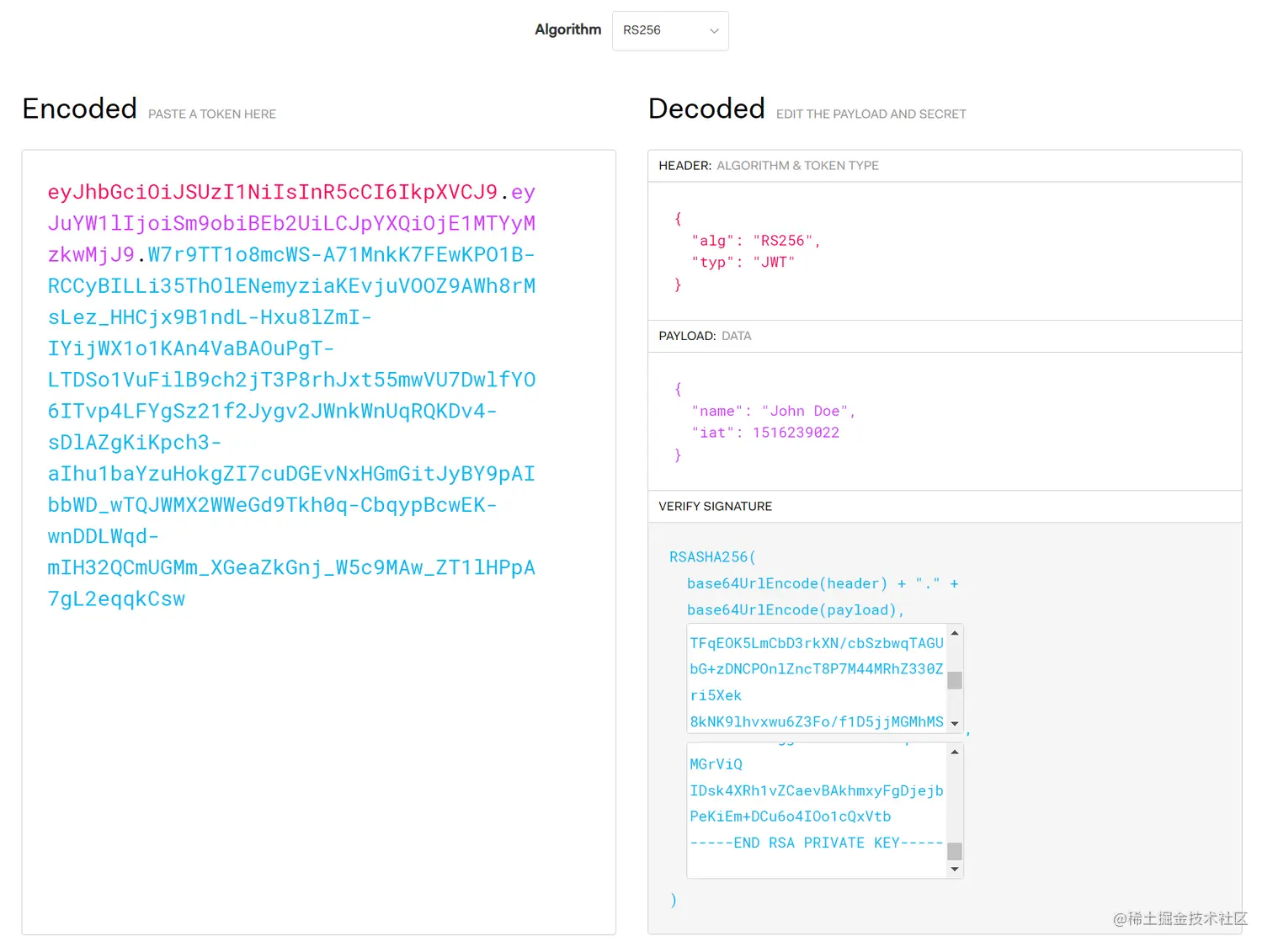The width and height of the screenshot is (1273, 952).
Task: Click the "-----END RSA PRIVATE KEY-----" line
Action: tap(817, 843)
